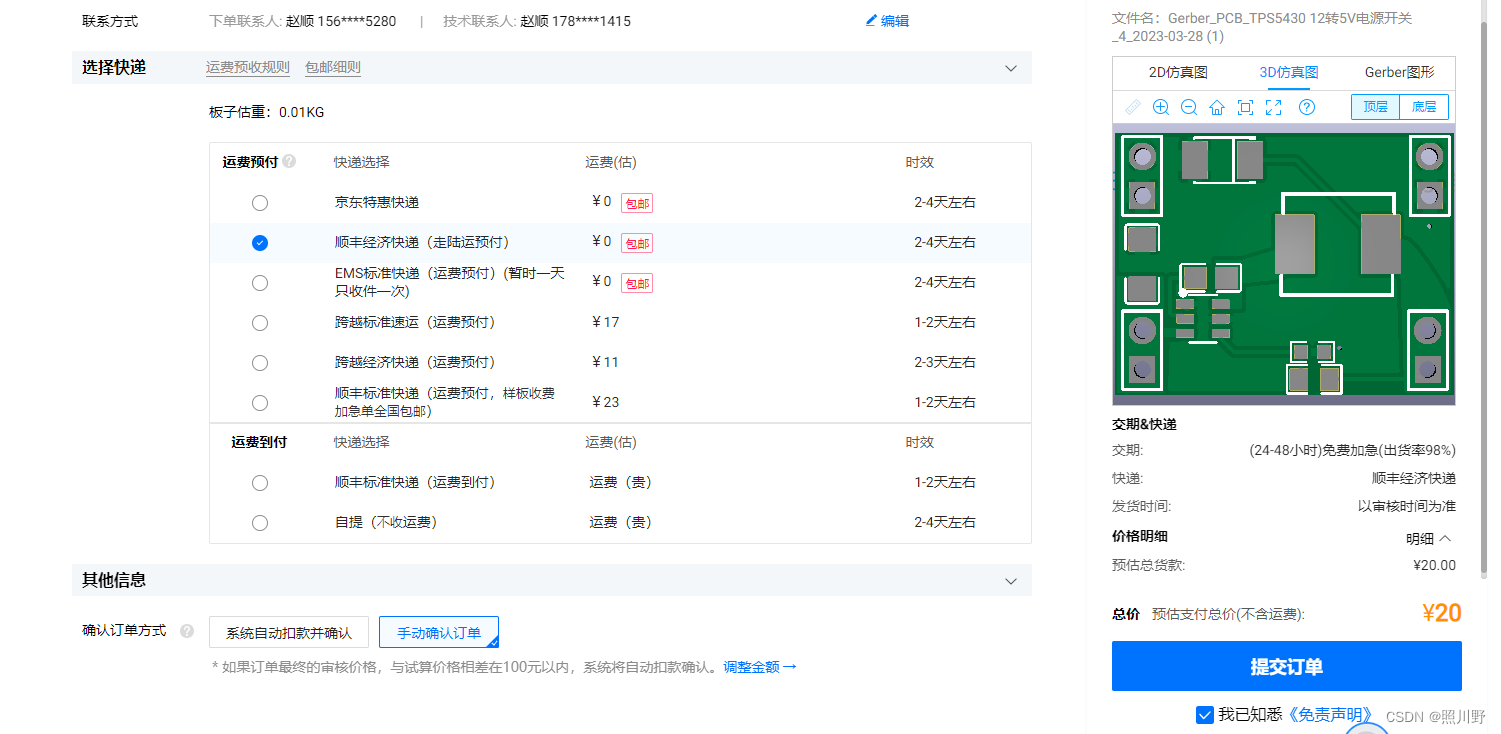Click 编辑 to edit contact info
This screenshot has height=734, width=1501.
tap(895, 21)
